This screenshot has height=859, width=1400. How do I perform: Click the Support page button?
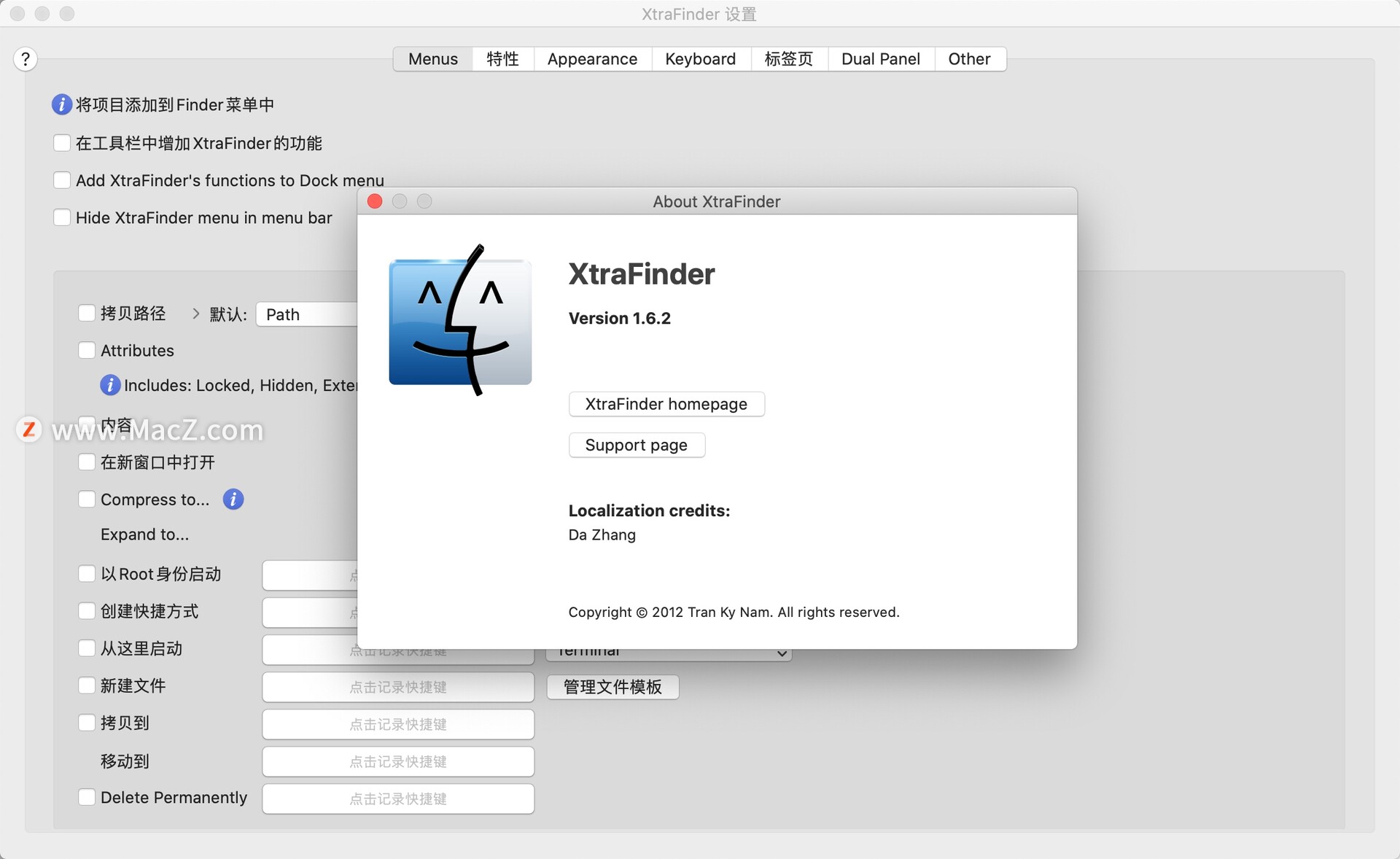(x=635, y=444)
